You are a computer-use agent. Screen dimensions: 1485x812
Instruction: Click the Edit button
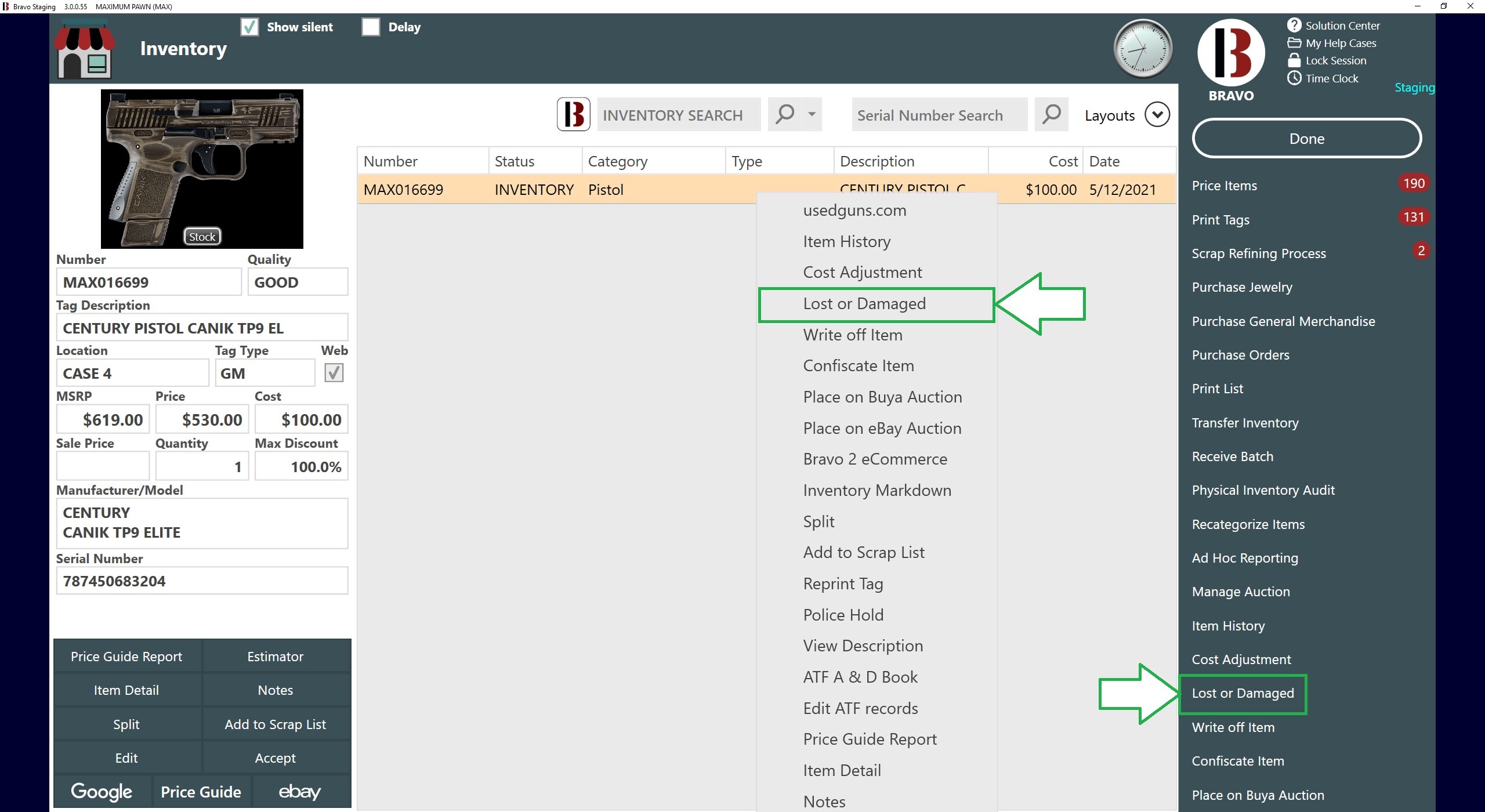(126, 757)
